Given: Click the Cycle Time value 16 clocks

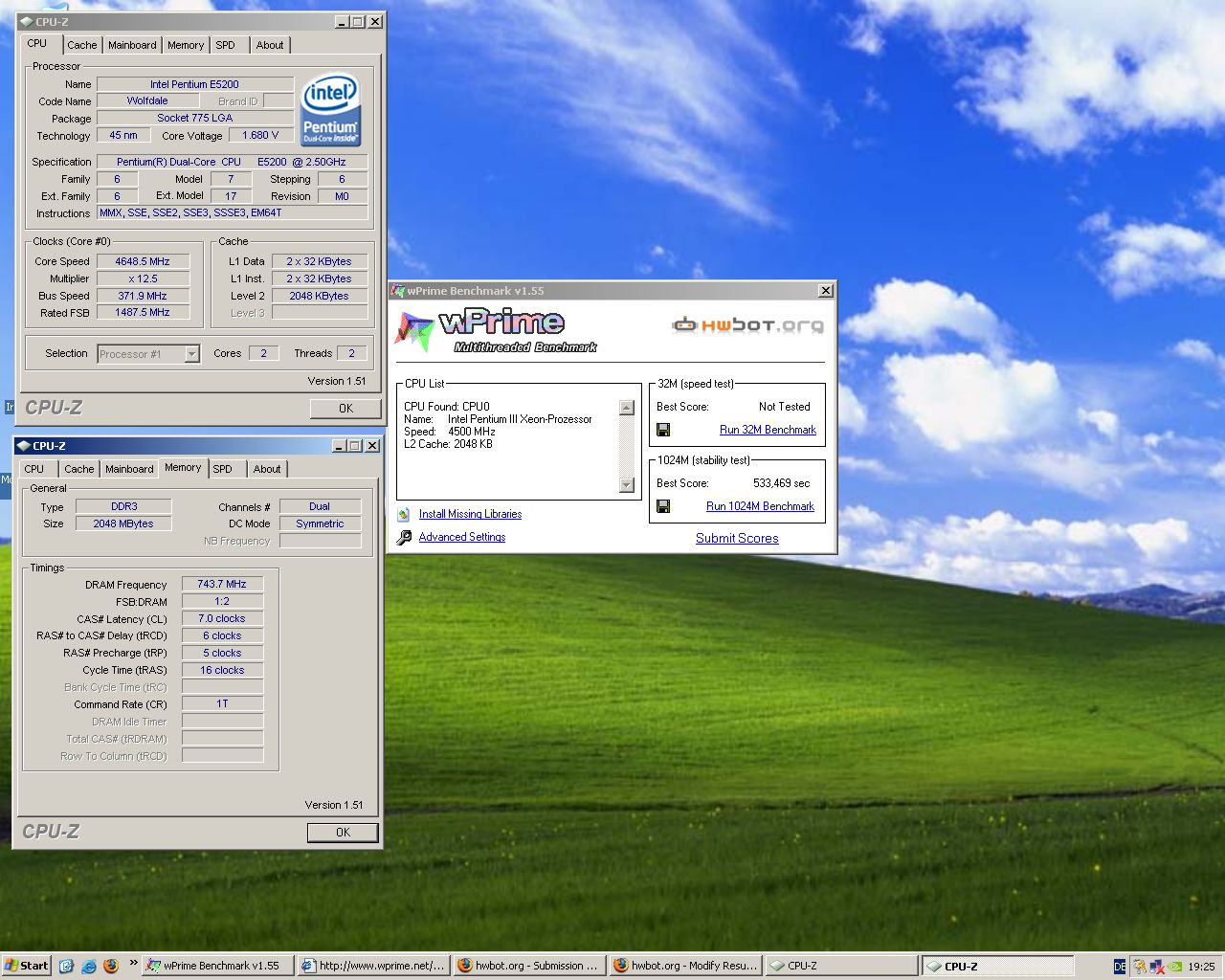Looking at the screenshot, I should click(222, 670).
